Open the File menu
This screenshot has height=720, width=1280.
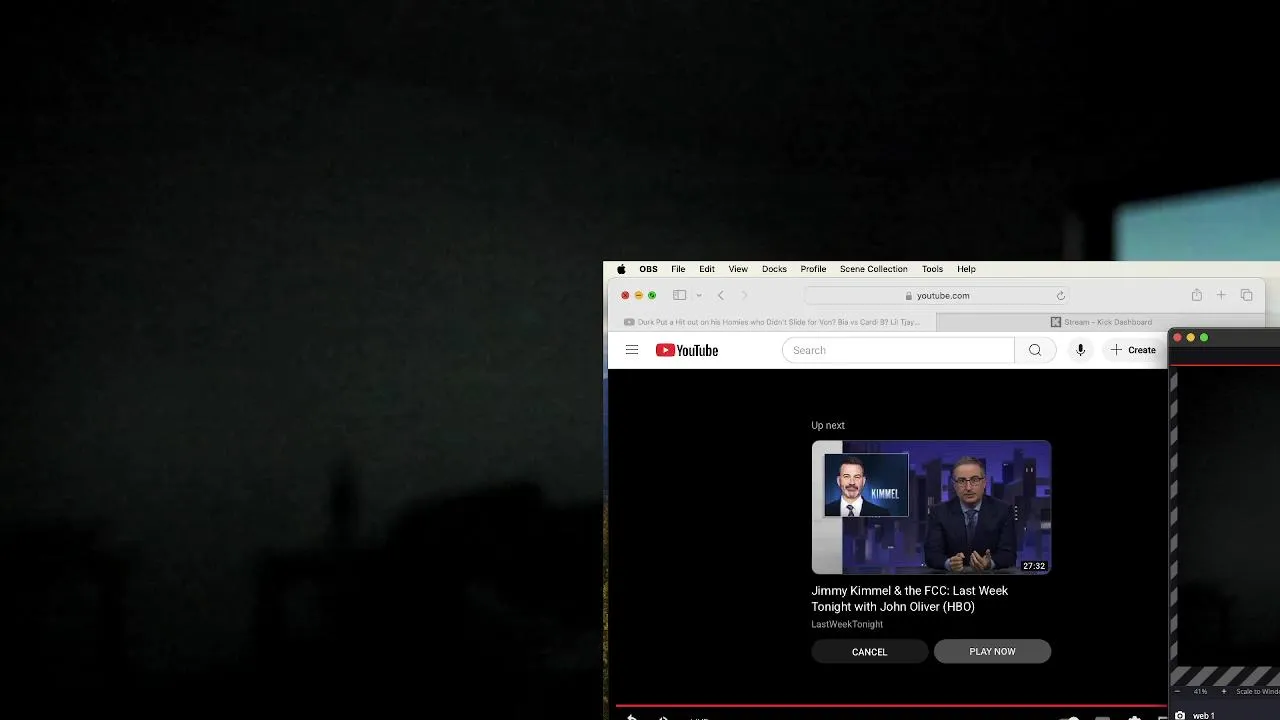tap(678, 269)
